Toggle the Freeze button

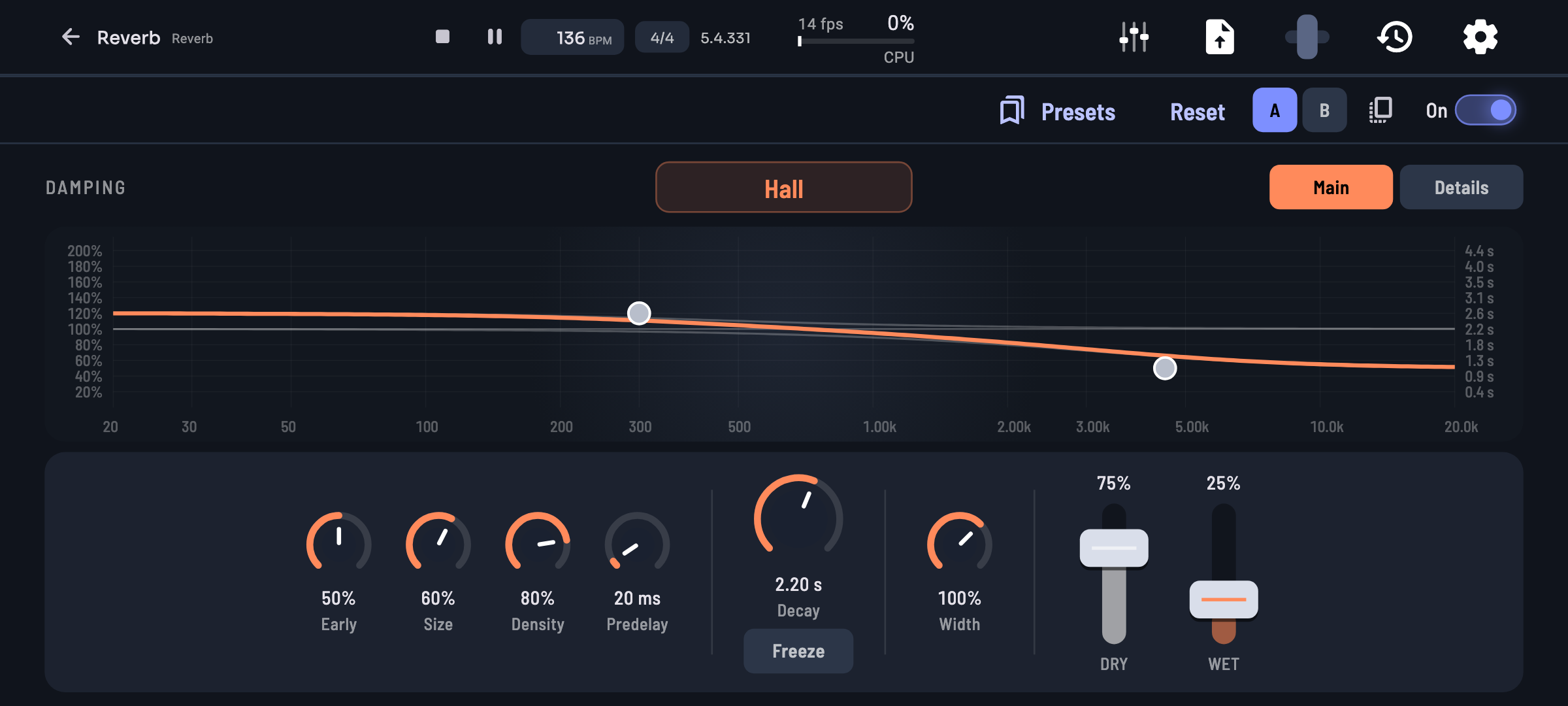coord(798,651)
